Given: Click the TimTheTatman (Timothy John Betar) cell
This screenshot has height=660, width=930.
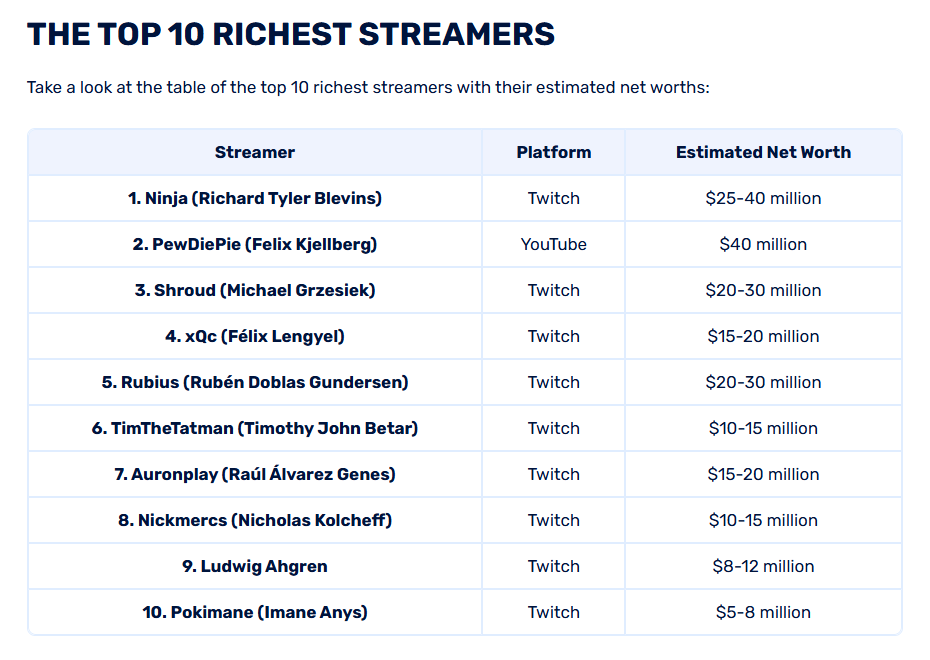Looking at the screenshot, I should (x=255, y=428).
